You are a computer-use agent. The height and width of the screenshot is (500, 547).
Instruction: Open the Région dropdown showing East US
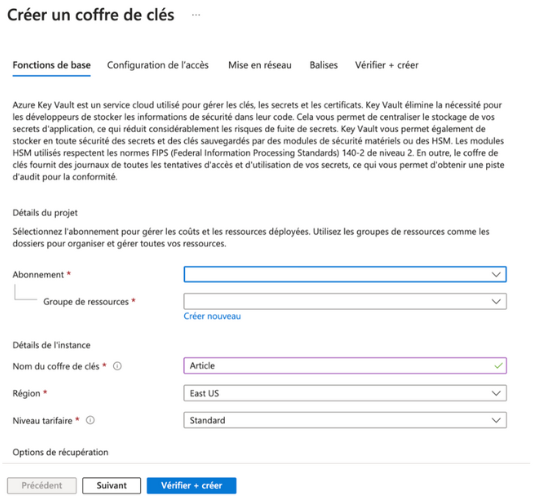pyautogui.click(x=345, y=393)
